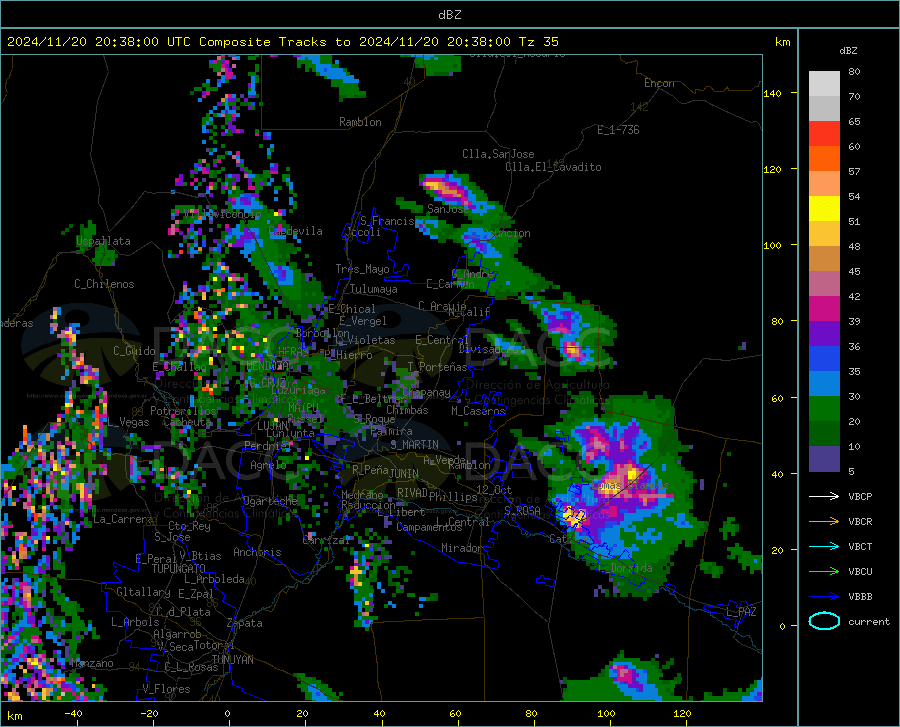Click the S_MARTIN place label
This screenshot has width=900, height=727.
click(414, 445)
